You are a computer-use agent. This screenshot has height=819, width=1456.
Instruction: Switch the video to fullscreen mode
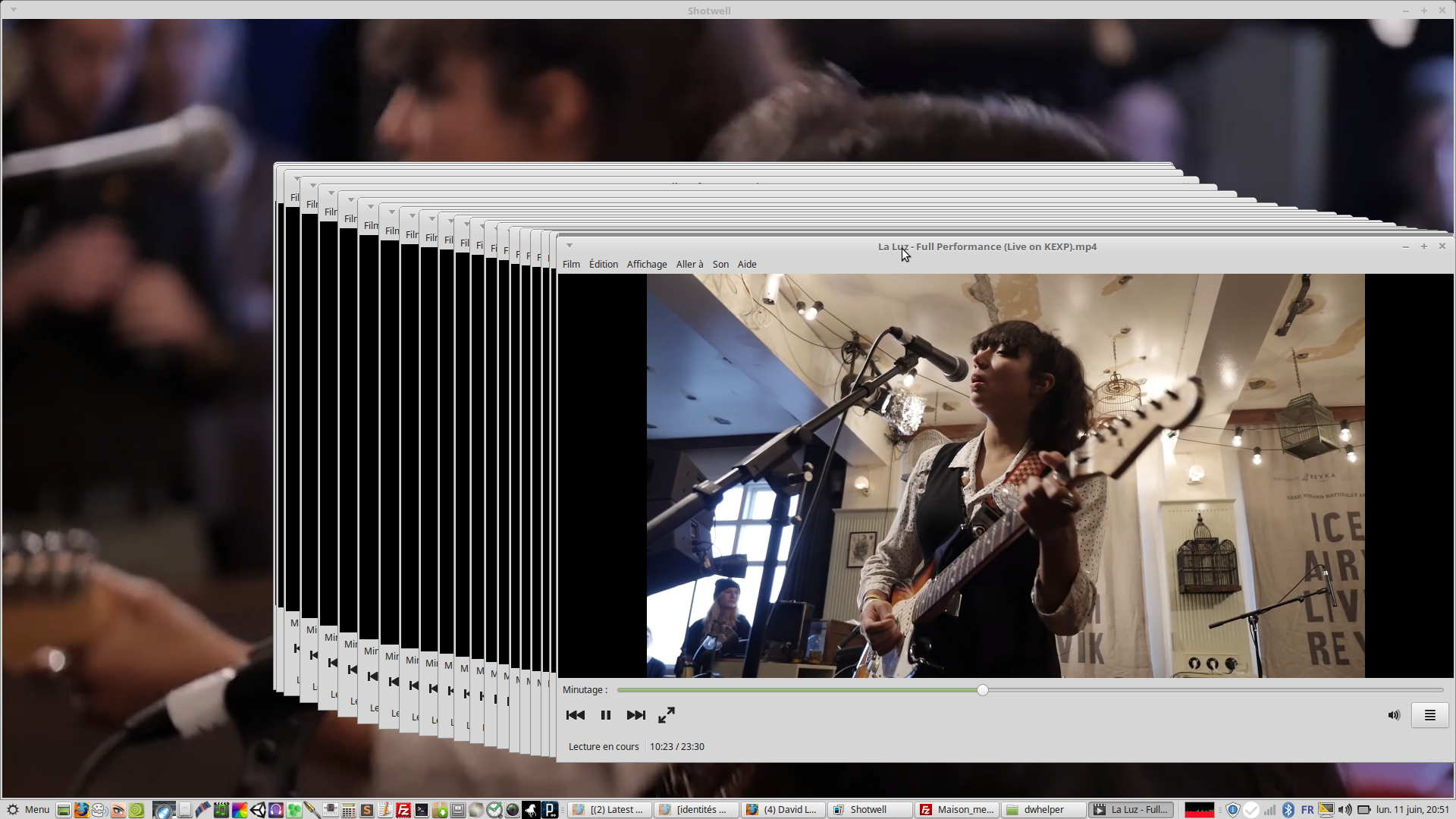coord(666,715)
